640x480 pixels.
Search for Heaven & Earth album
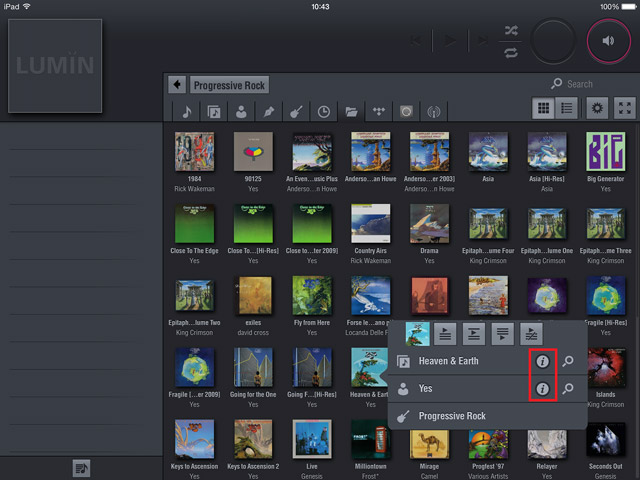point(568,361)
